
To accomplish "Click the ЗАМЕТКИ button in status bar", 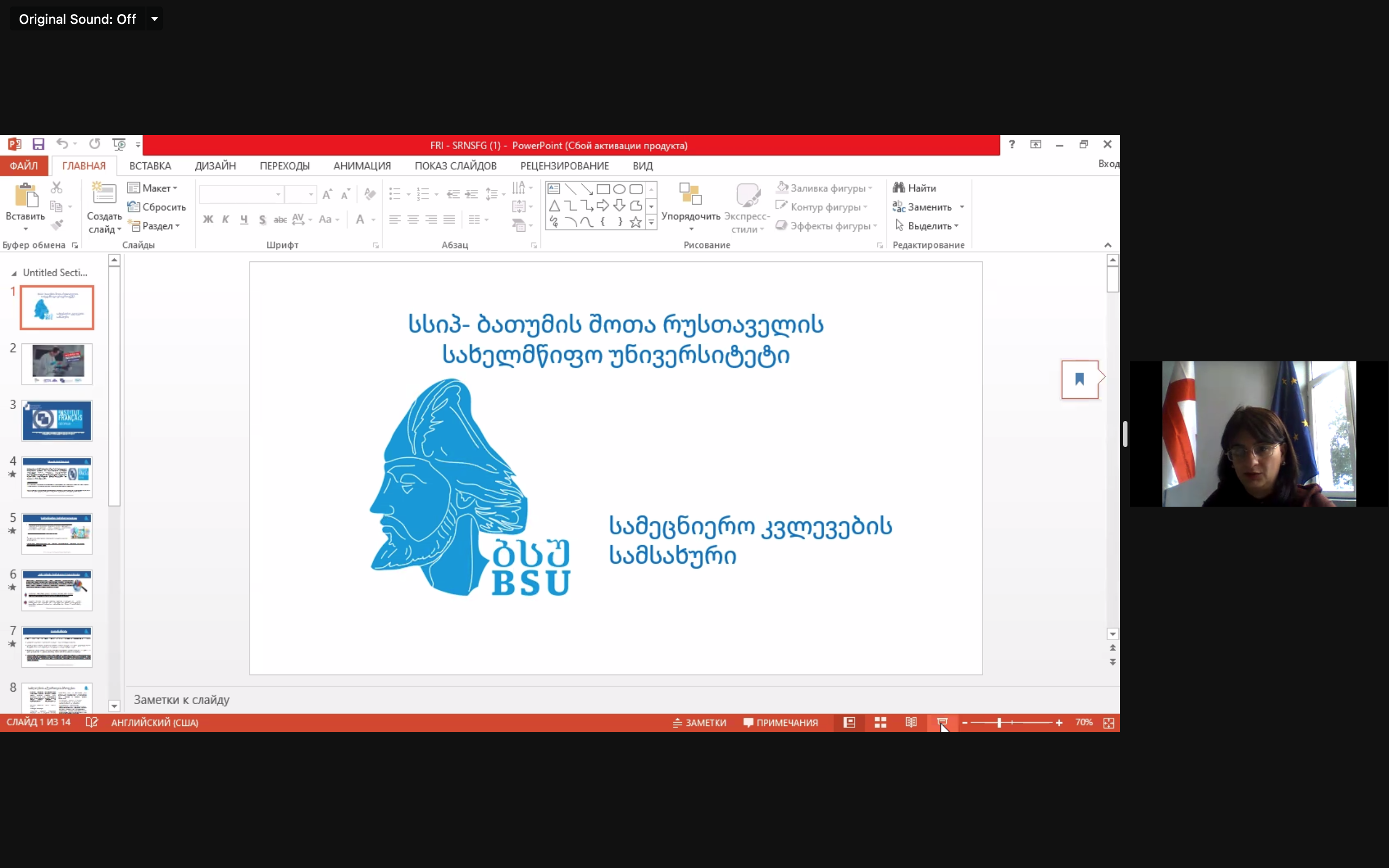I will coord(699,723).
